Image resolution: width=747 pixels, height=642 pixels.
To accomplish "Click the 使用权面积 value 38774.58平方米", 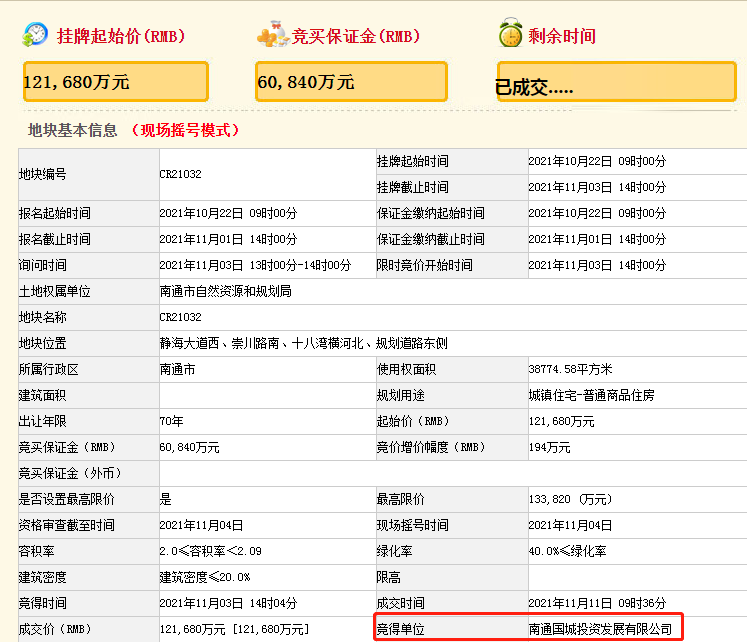I will click(x=570, y=369).
